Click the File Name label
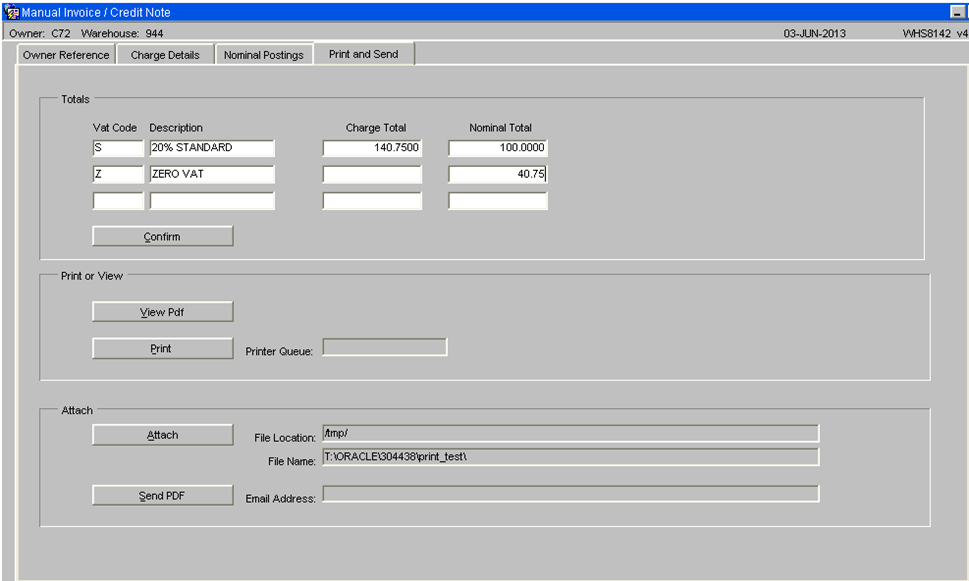The width and height of the screenshot is (969, 581). (x=291, y=461)
